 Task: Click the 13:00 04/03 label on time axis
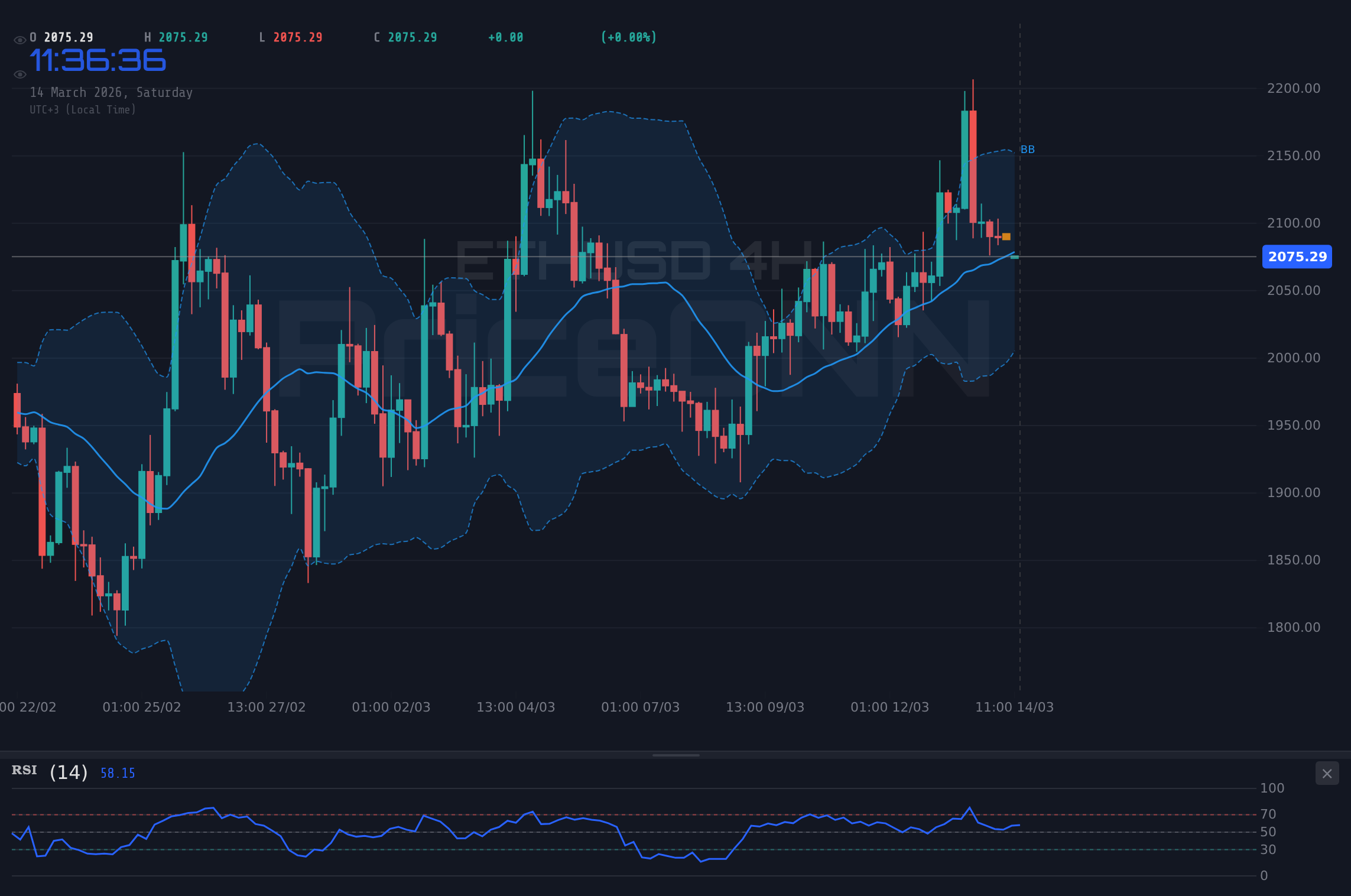click(515, 706)
